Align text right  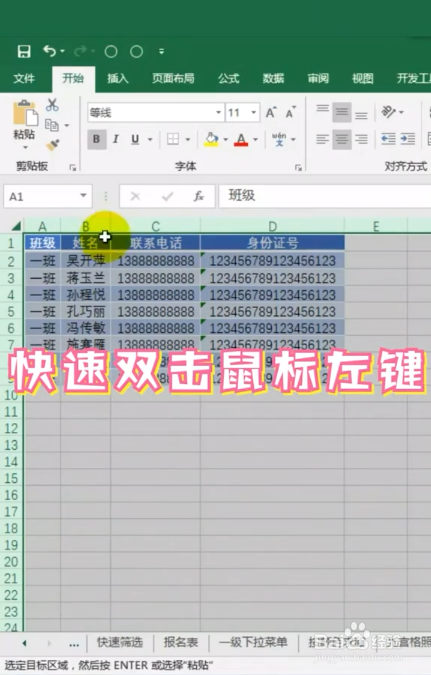coord(361,139)
